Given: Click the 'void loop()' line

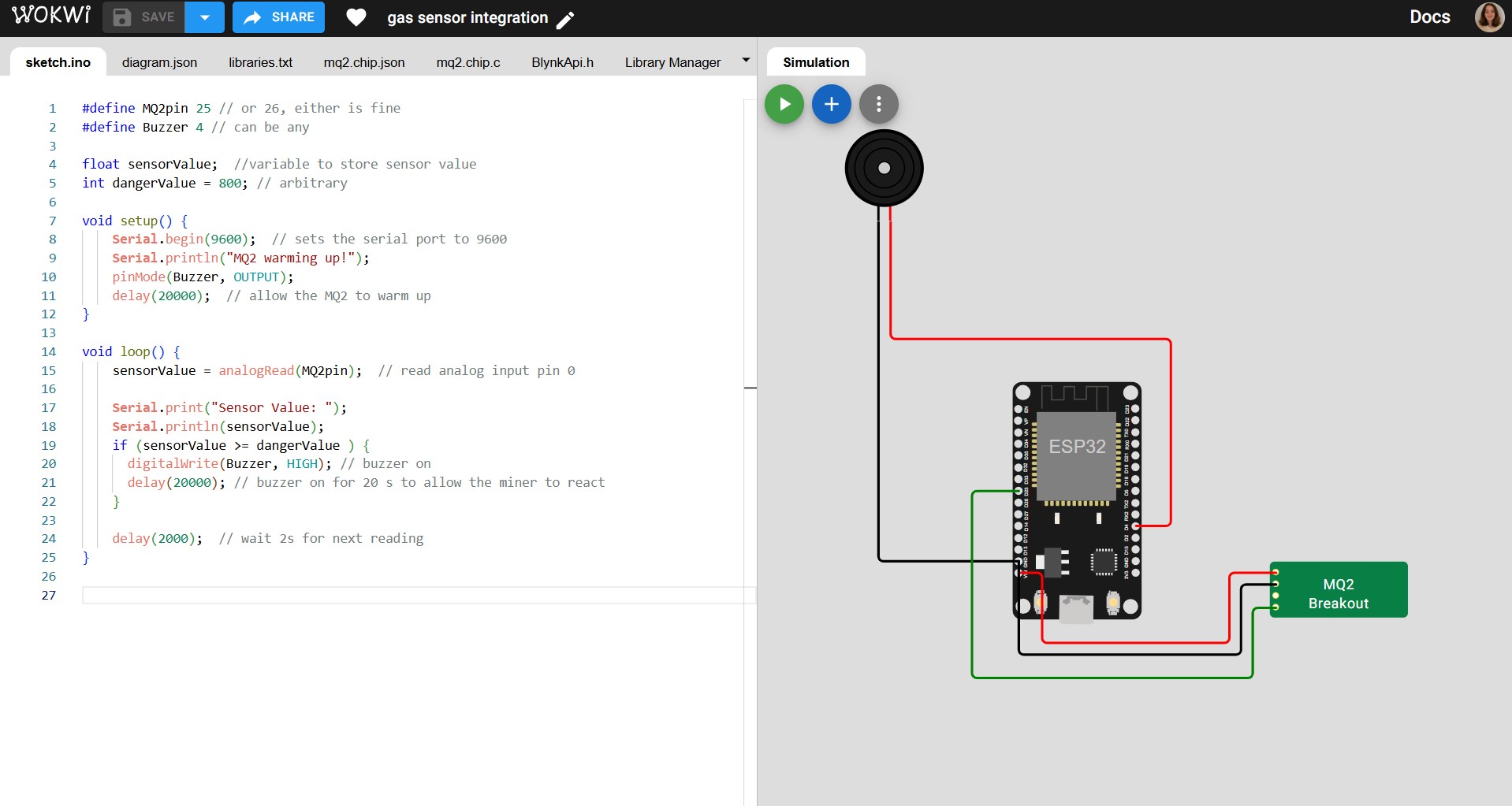Looking at the screenshot, I should coord(131,351).
